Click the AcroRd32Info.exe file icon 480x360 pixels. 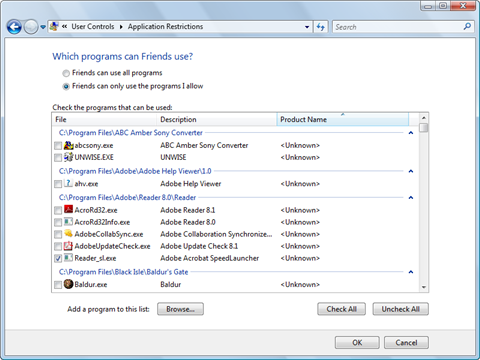click(68, 222)
